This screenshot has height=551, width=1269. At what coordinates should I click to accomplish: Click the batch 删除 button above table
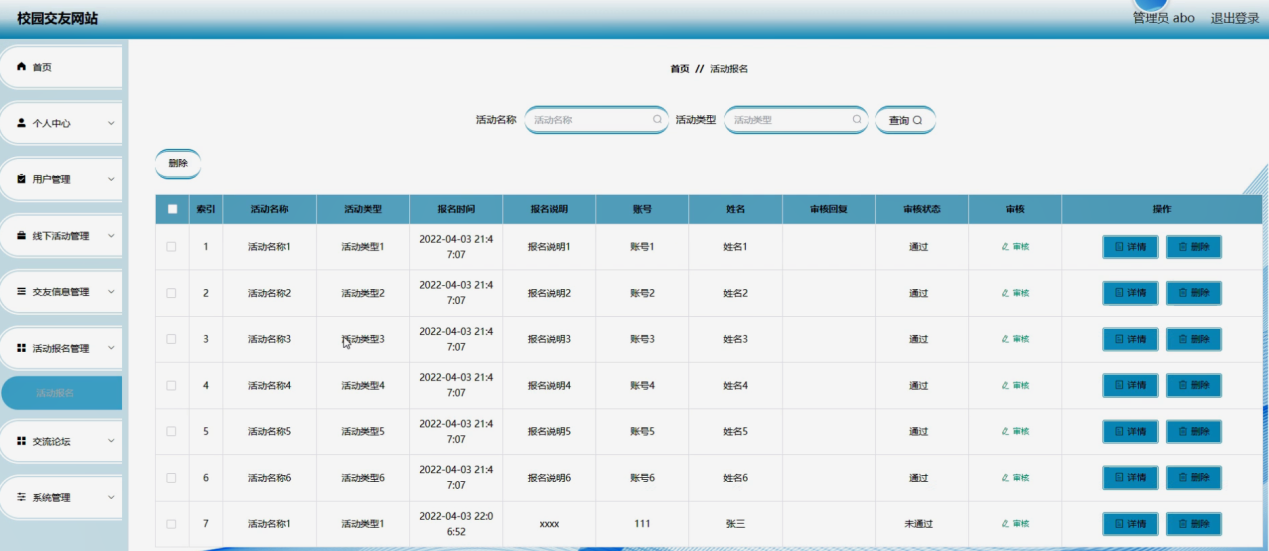[178, 163]
